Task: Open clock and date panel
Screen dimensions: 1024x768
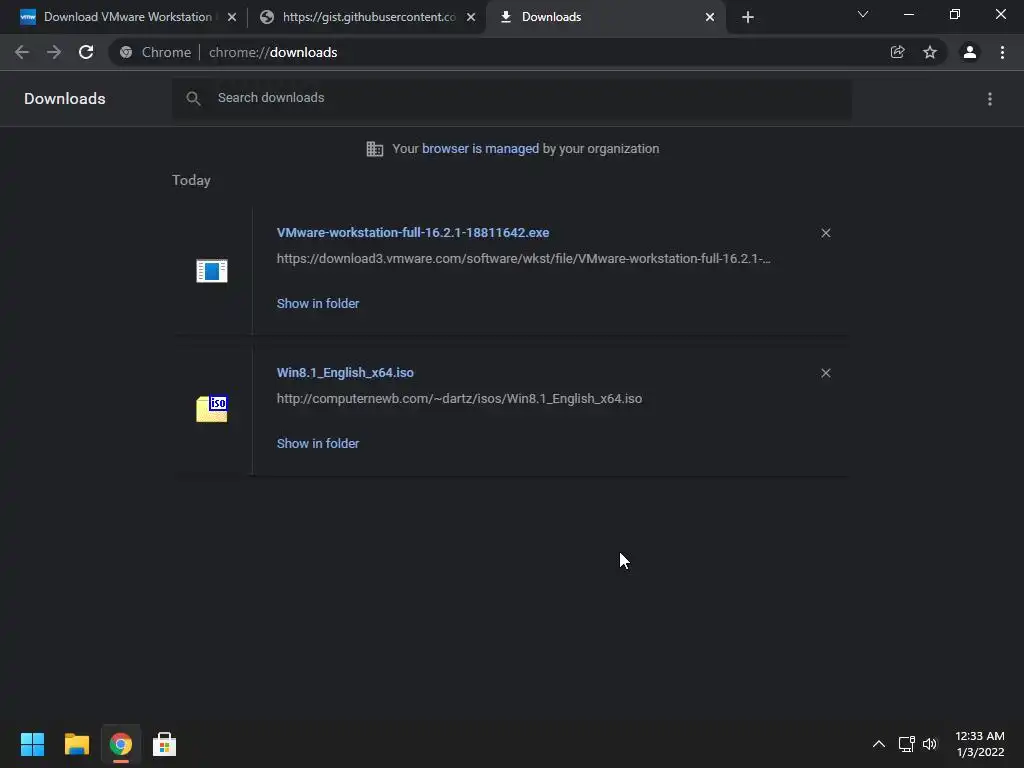Action: [x=980, y=744]
